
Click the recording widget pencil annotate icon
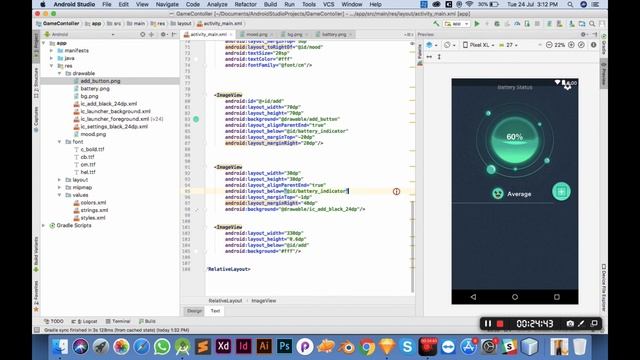coord(582,324)
